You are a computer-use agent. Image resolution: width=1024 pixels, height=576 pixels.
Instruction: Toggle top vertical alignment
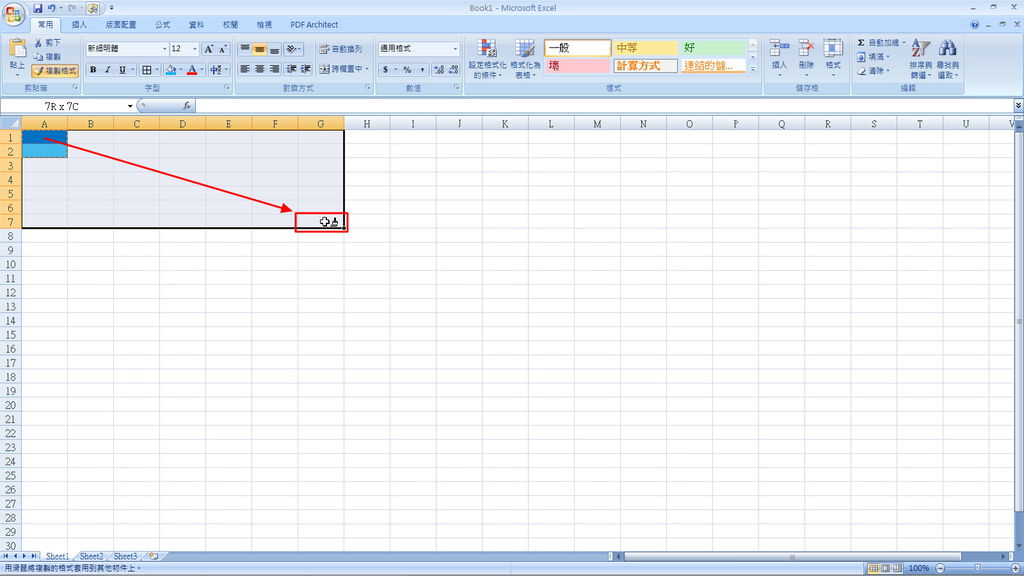(245, 49)
